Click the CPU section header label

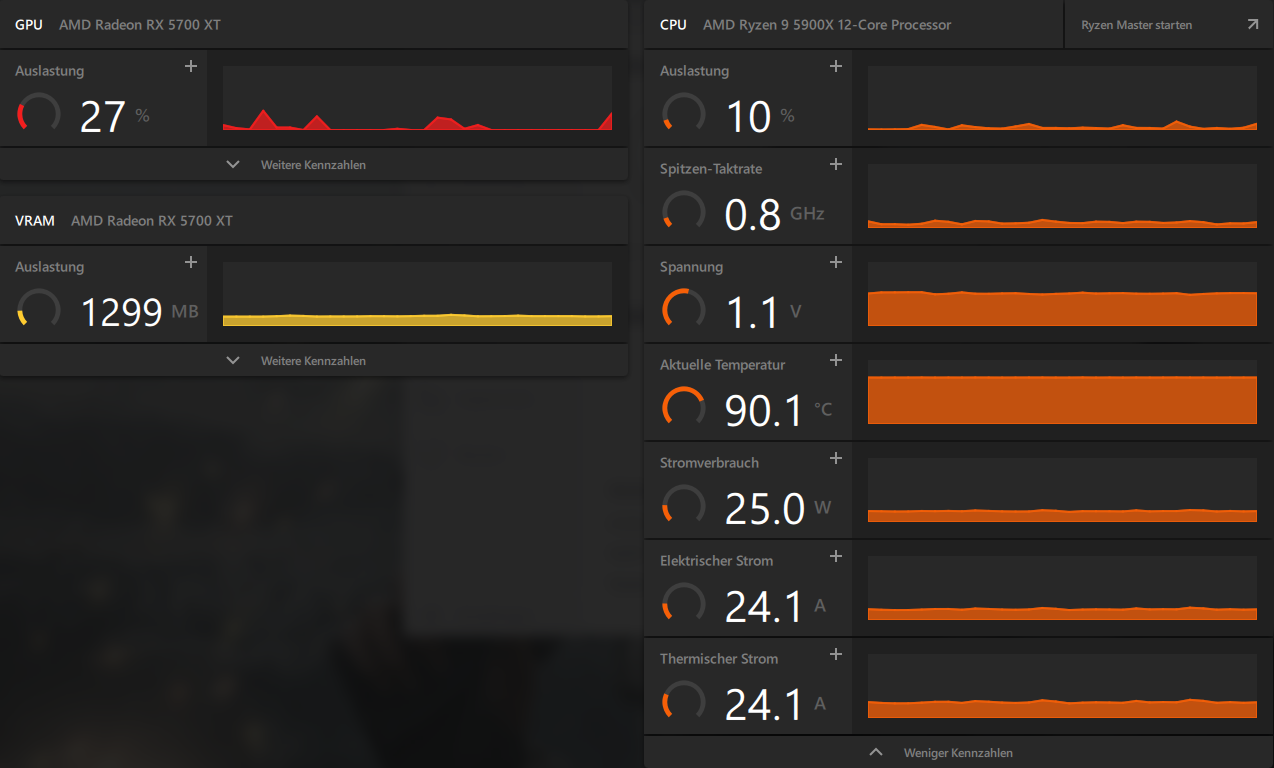point(674,24)
